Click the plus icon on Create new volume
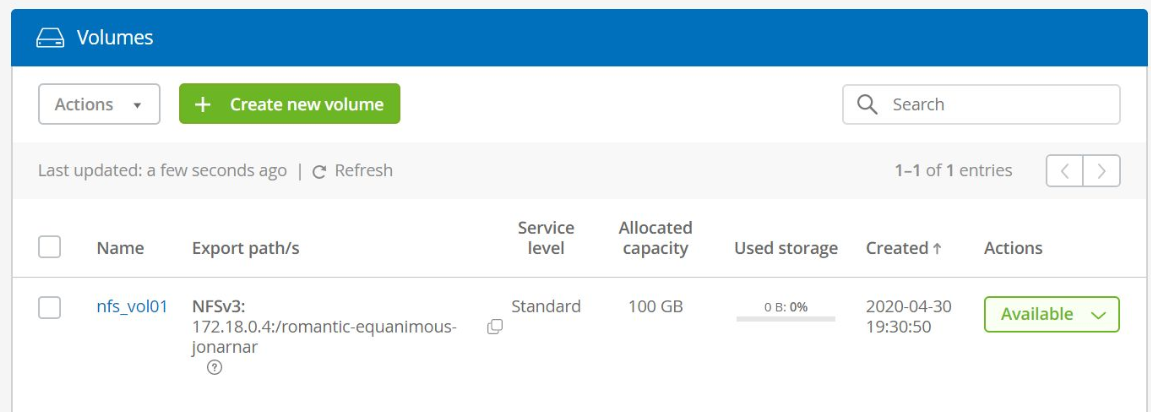Viewport: 1151px width, 412px height. coord(203,104)
